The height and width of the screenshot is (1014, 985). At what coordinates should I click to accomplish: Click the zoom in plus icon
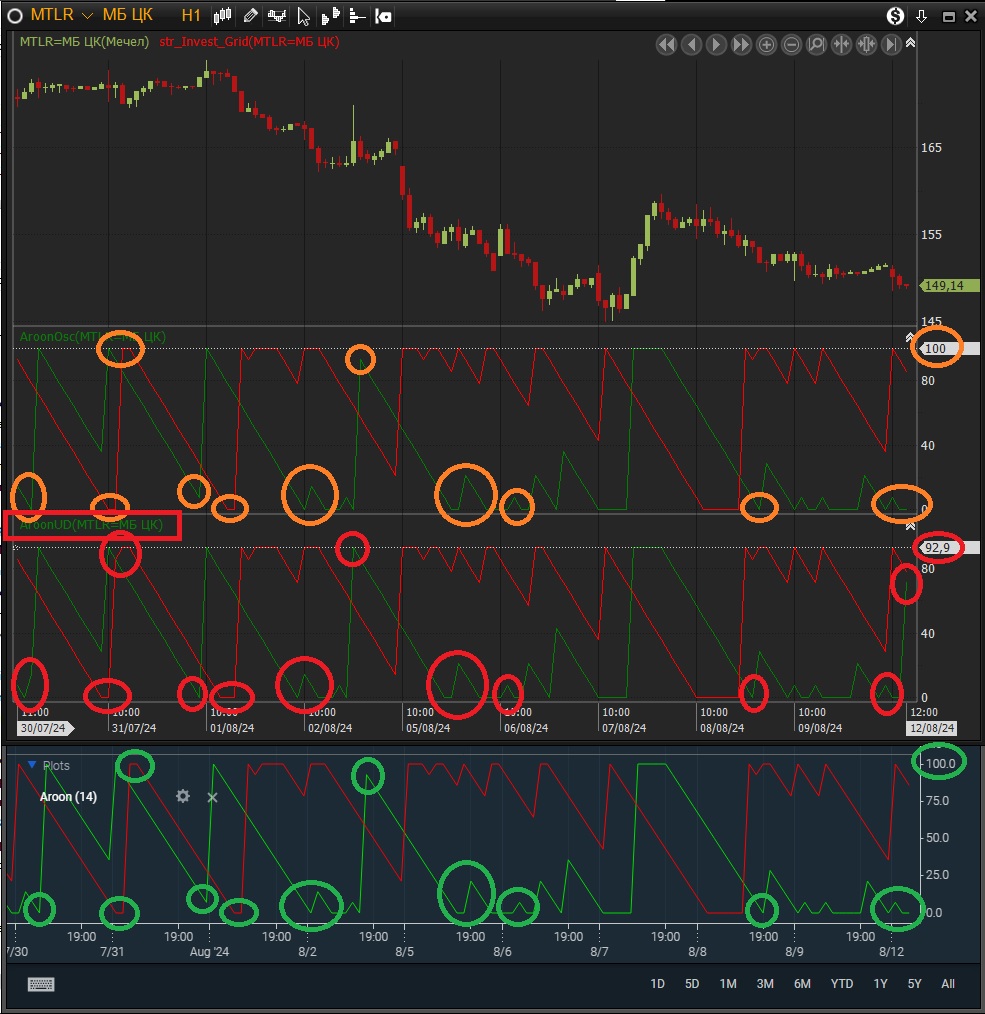click(767, 45)
